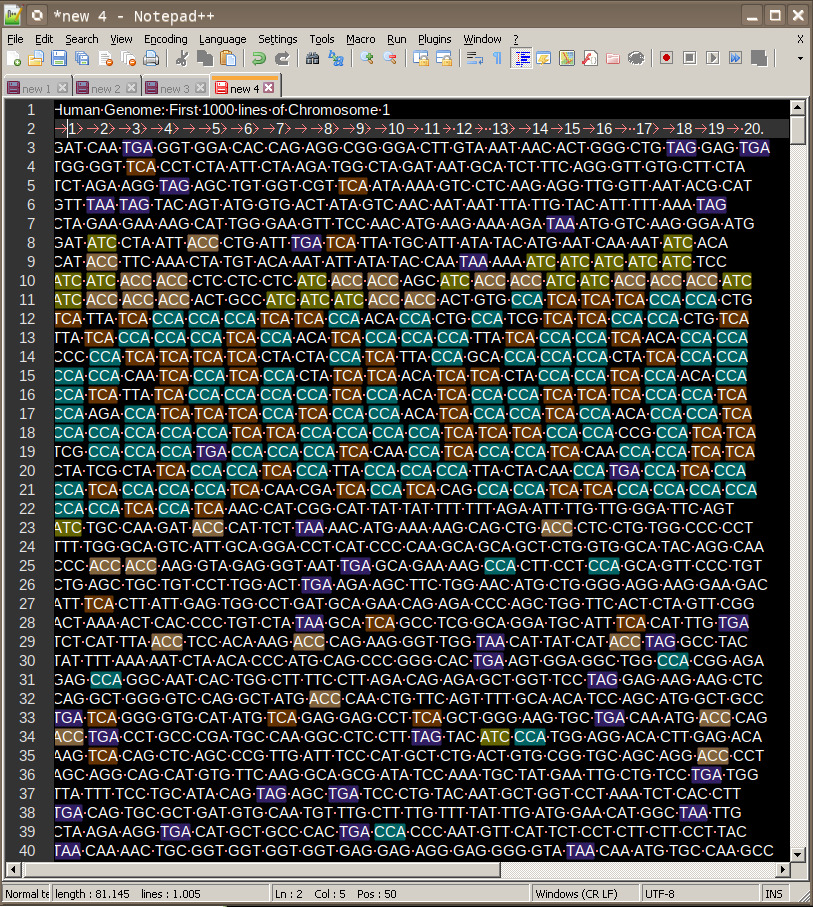Click the Zoom In magnifier icon

pos(367,59)
